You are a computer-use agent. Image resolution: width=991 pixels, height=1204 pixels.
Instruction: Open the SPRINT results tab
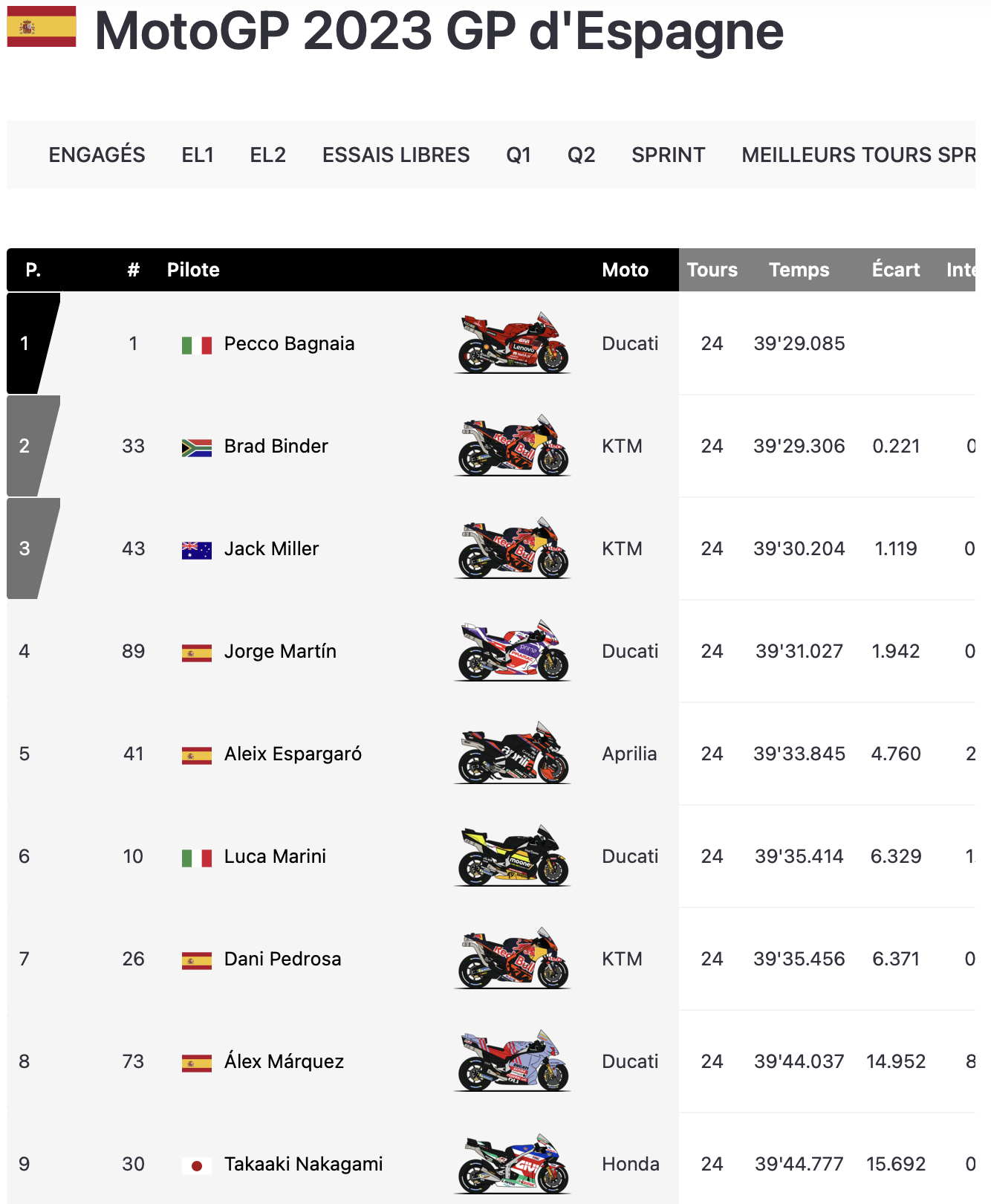(x=668, y=155)
